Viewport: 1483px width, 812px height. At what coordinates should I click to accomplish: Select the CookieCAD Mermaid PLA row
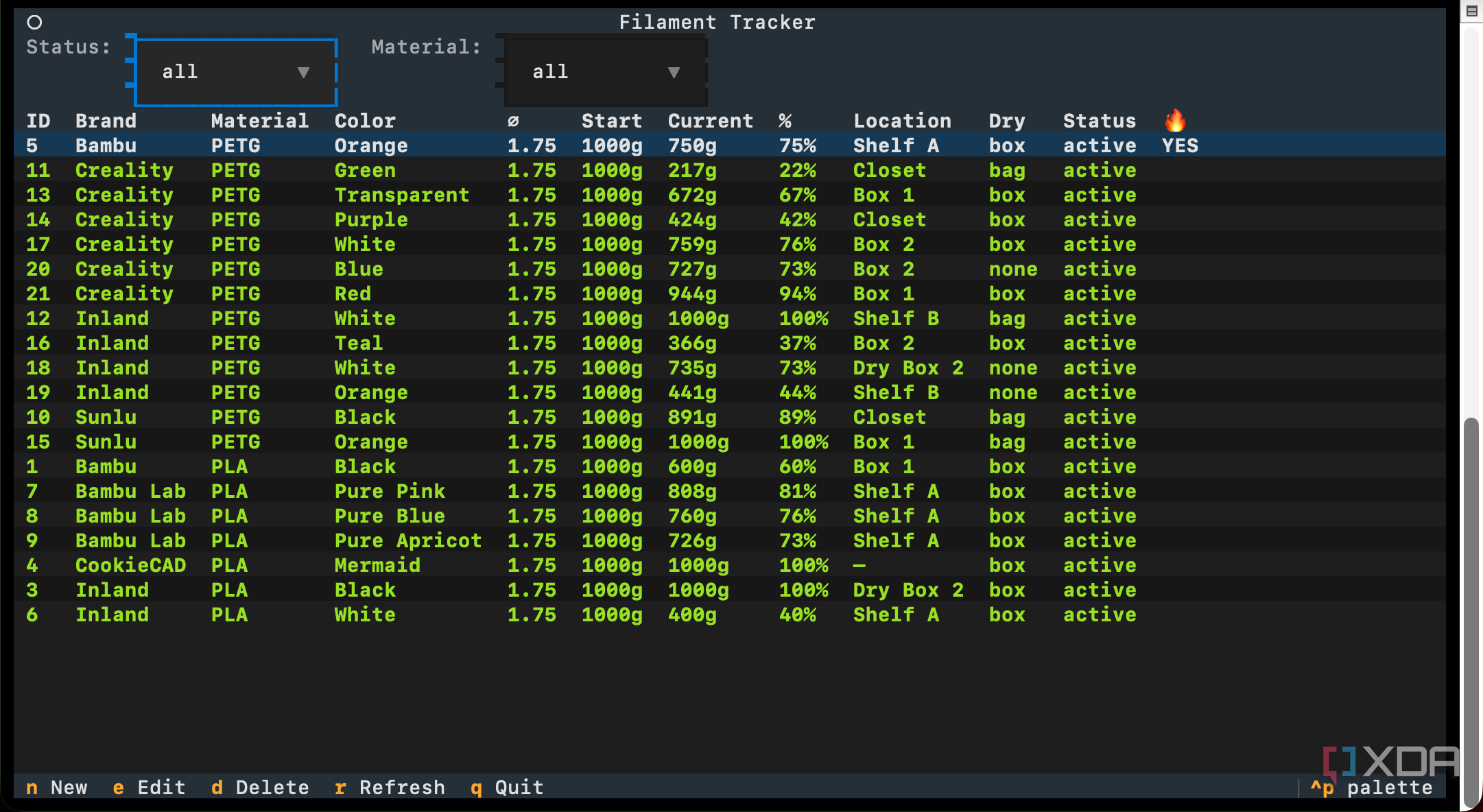point(730,565)
